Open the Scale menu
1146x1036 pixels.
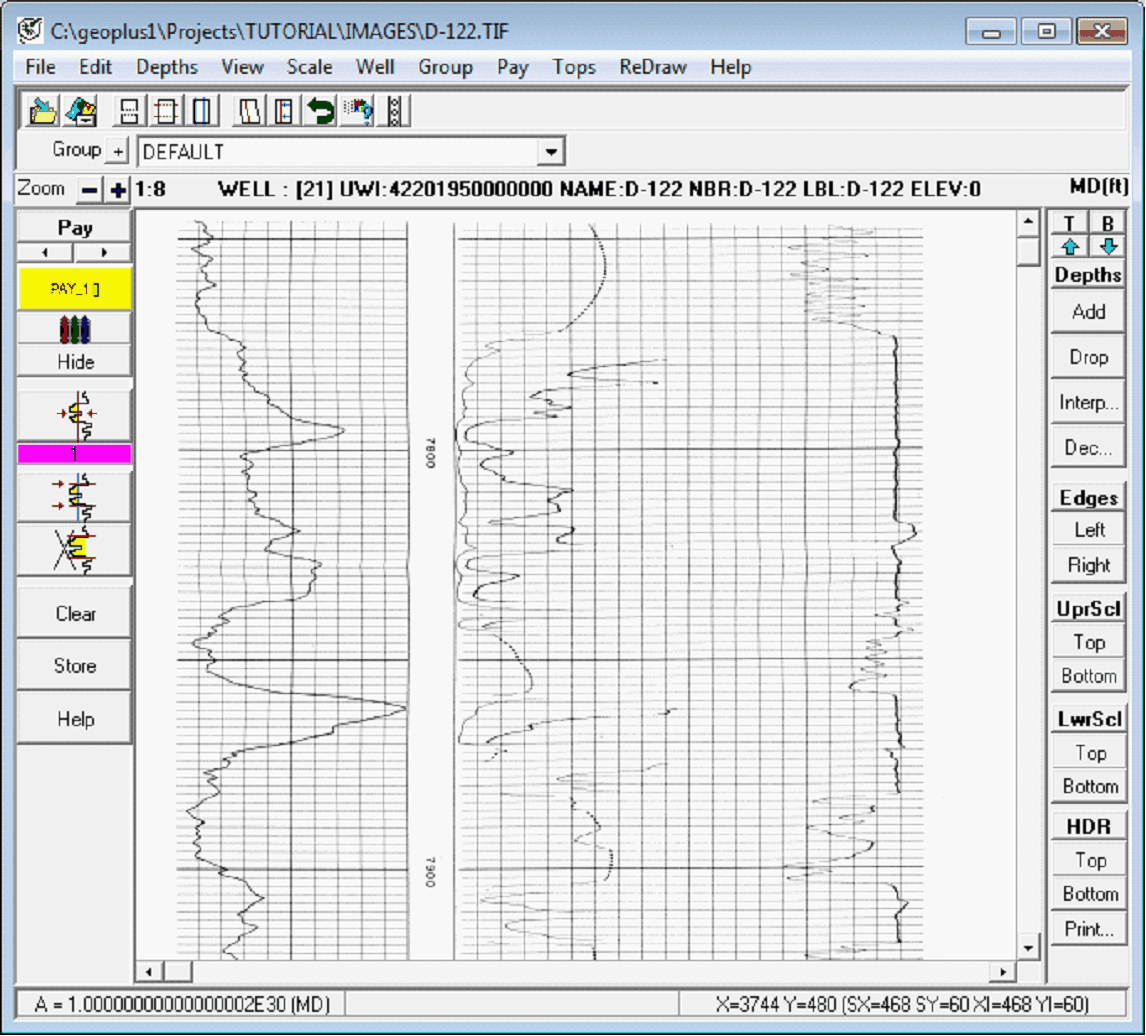[x=309, y=67]
